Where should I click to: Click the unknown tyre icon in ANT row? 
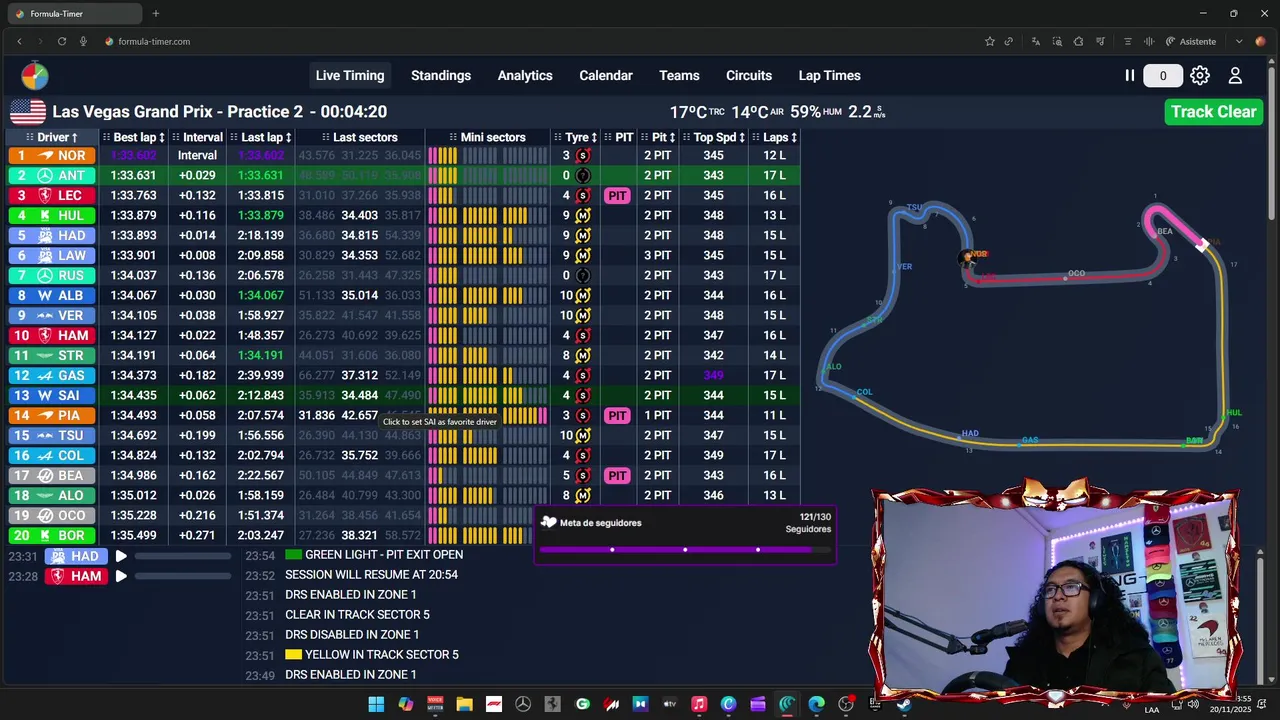(x=583, y=176)
